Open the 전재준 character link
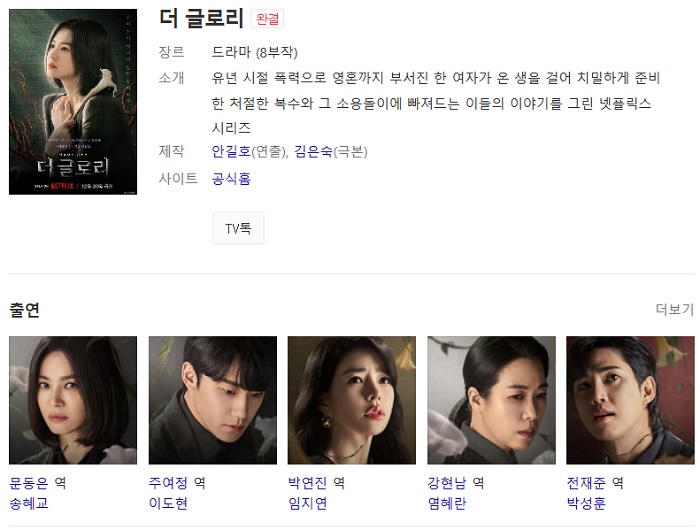The image size is (700, 530). tap(586, 483)
